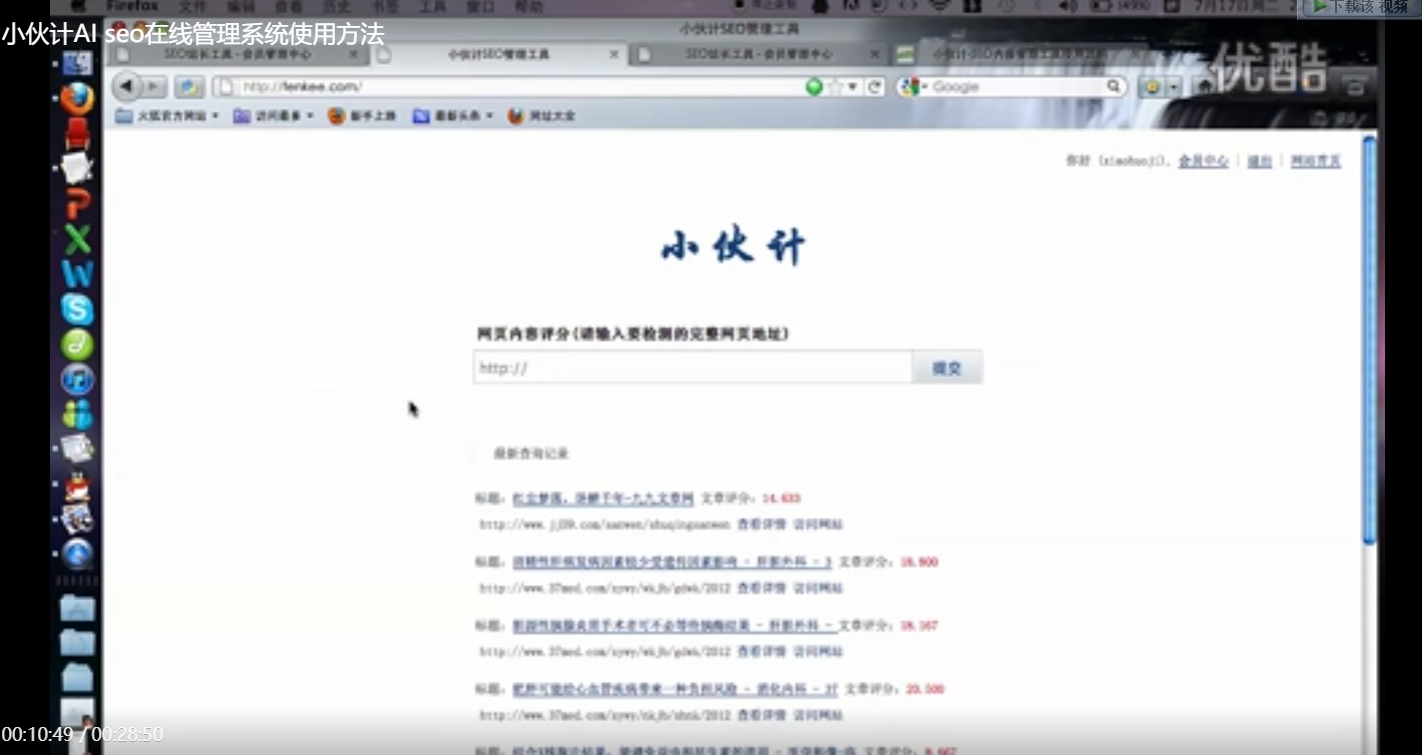
Task: Expand the 访问最多 bookmarks folder
Action: click(273, 116)
